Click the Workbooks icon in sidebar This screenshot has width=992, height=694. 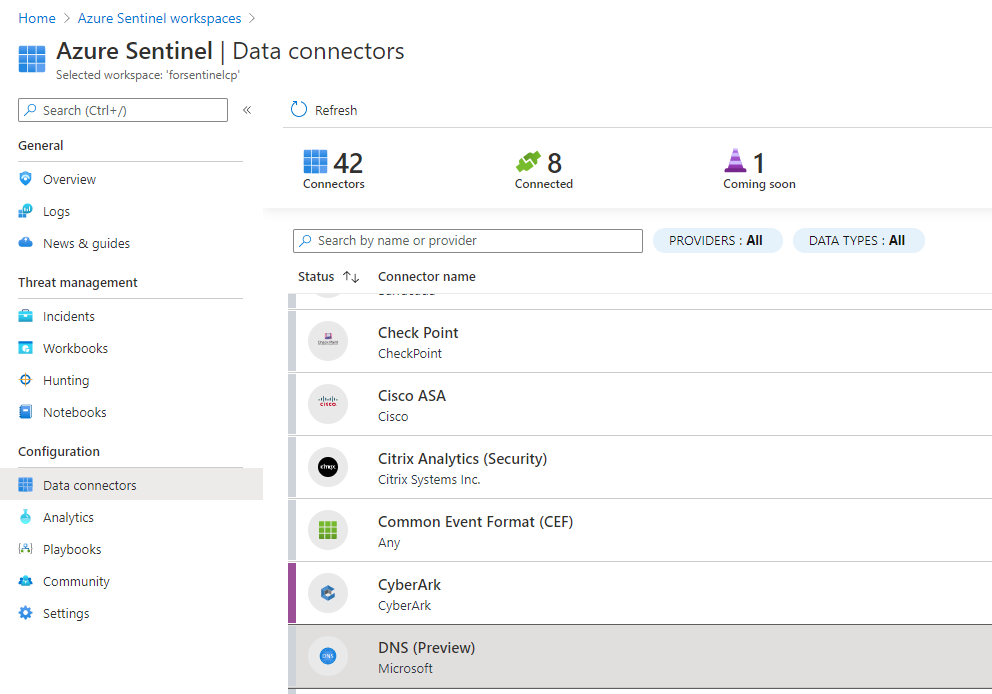pyautogui.click(x=25, y=348)
